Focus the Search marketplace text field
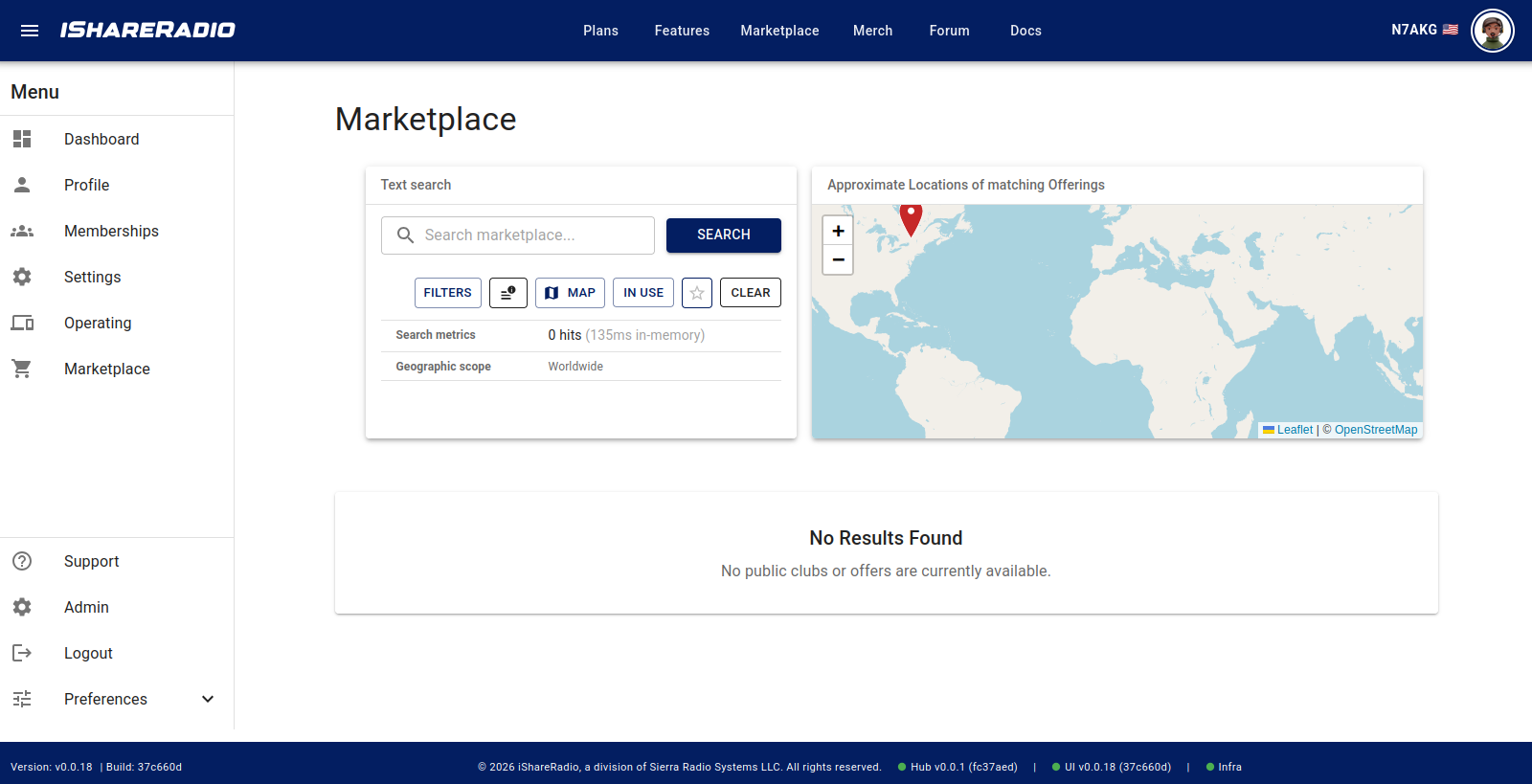This screenshot has height=784, width=1532. coord(518,235)
